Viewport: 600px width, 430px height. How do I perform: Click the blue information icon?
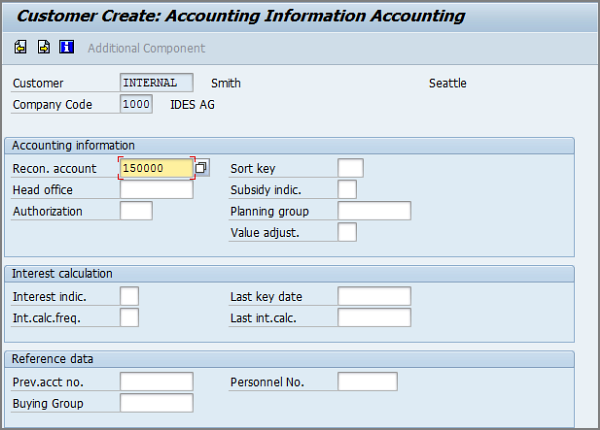67,47
